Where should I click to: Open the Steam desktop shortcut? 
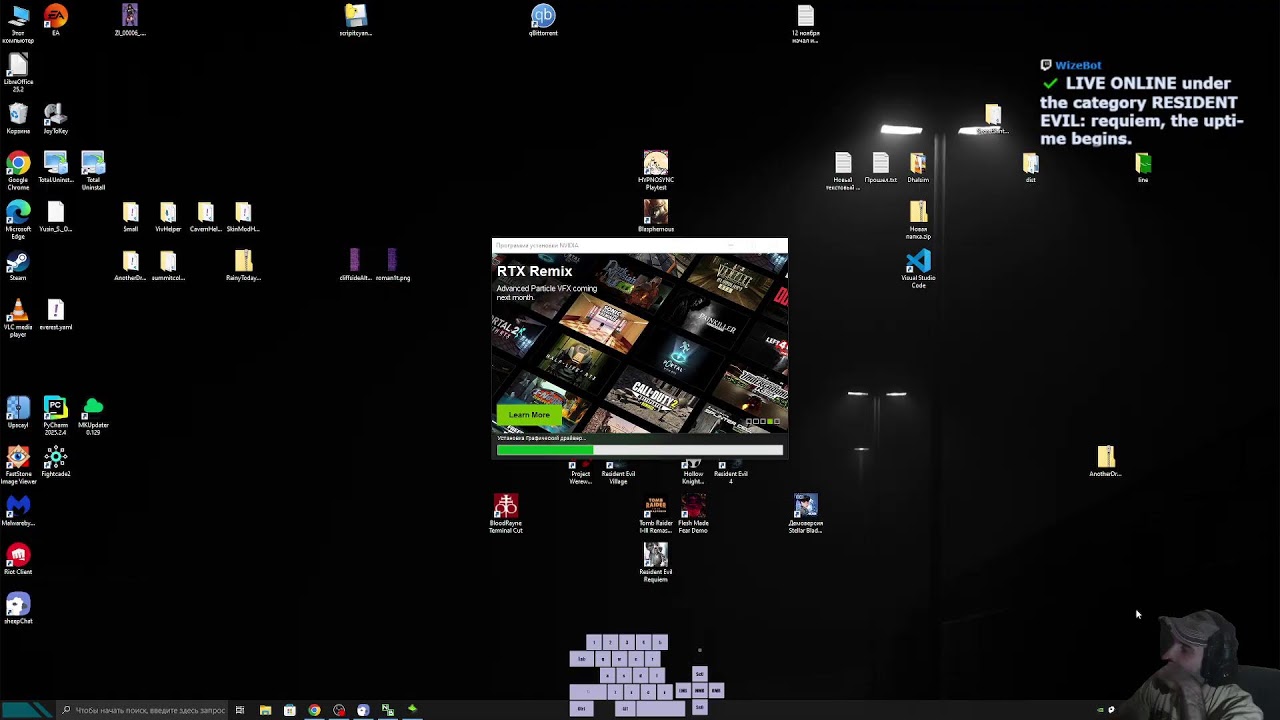coord(18,265)
